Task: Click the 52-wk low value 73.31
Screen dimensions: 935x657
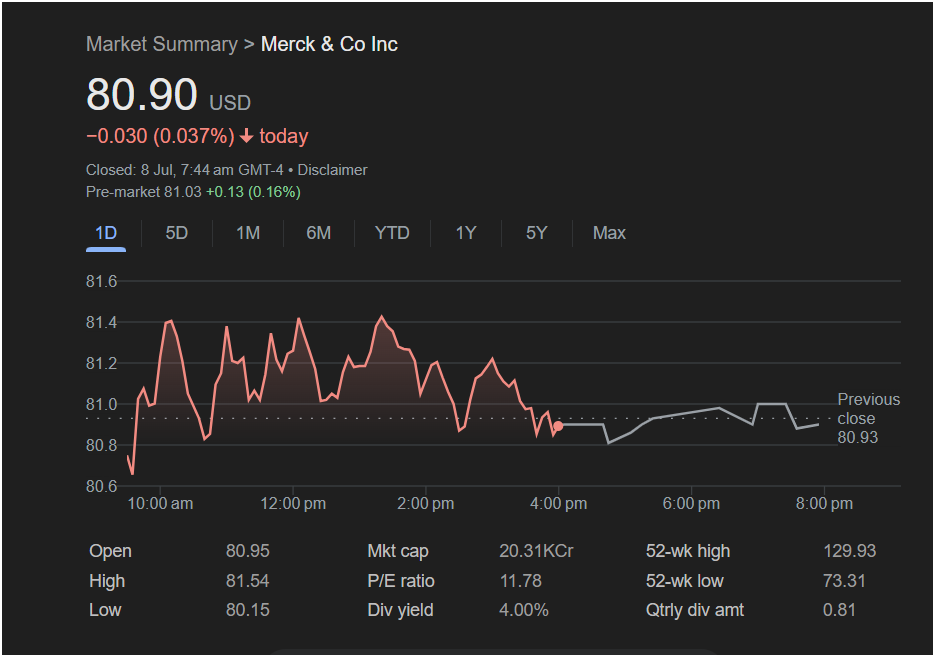Action: 844,581
